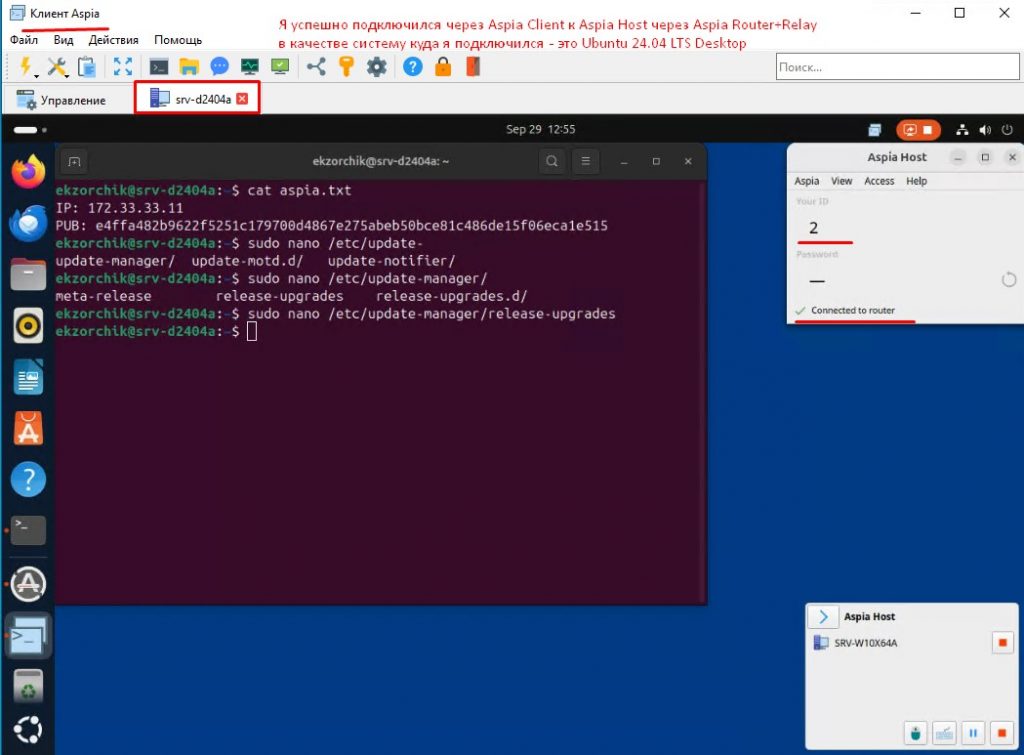Open the wrench and screwdriver tools dropdown
This screenshot has height=755, width=1024.
57,67
